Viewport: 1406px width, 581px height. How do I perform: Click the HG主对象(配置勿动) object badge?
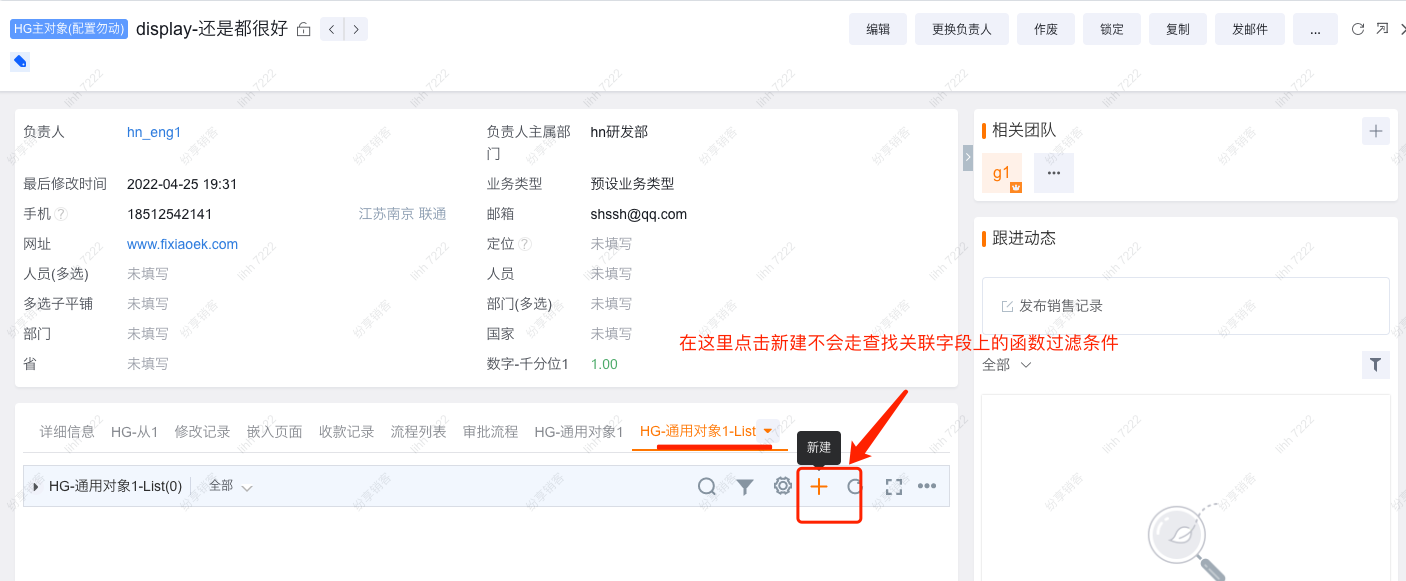69,29
